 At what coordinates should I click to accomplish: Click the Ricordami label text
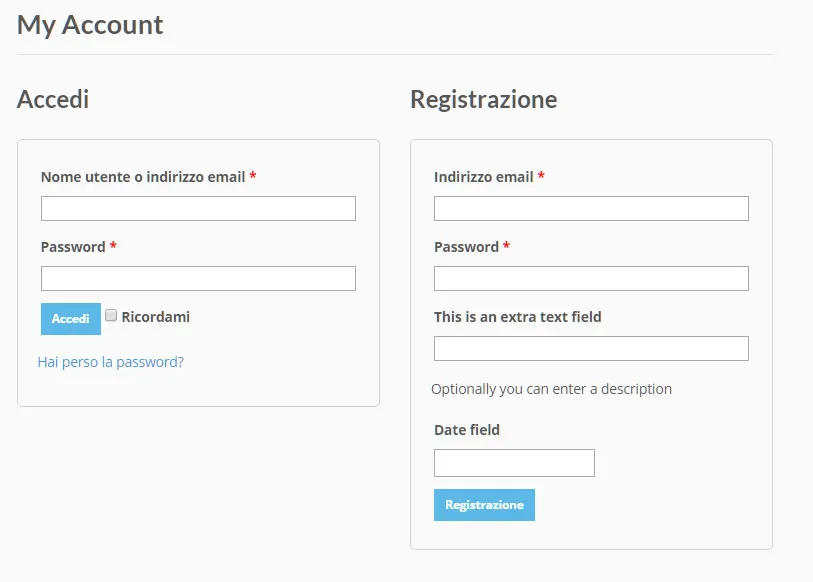(156, 317)
